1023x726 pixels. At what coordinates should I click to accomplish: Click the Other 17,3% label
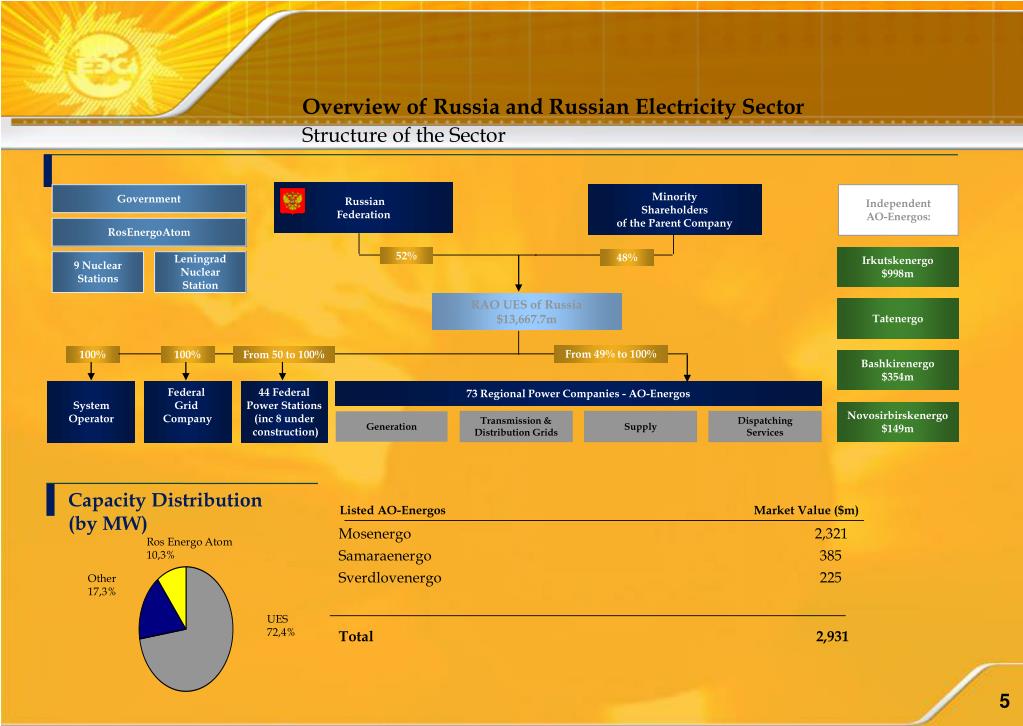click(x=102, y=584)
